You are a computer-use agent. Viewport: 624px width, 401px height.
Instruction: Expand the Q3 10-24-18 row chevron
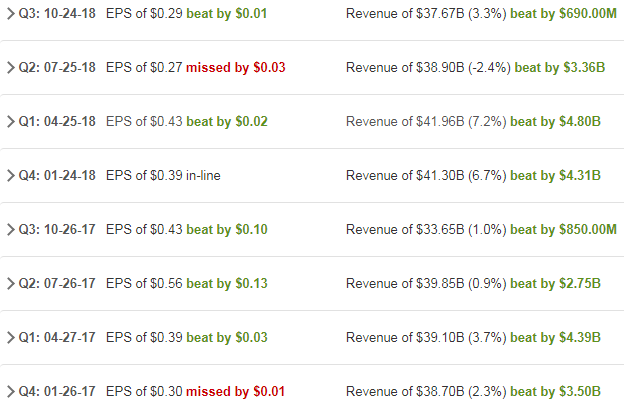point(10,14)
